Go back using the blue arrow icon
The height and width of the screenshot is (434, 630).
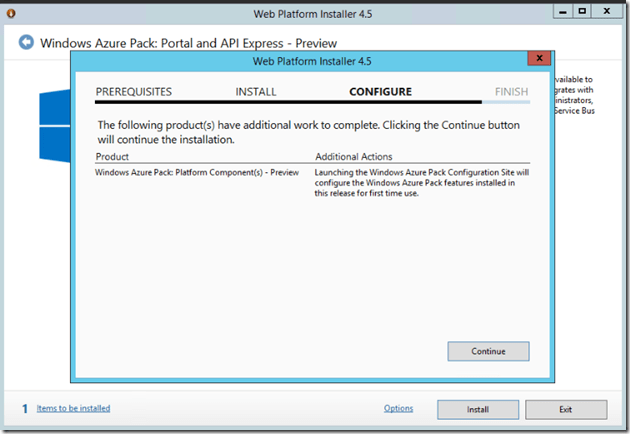click(x=26, y=43)
